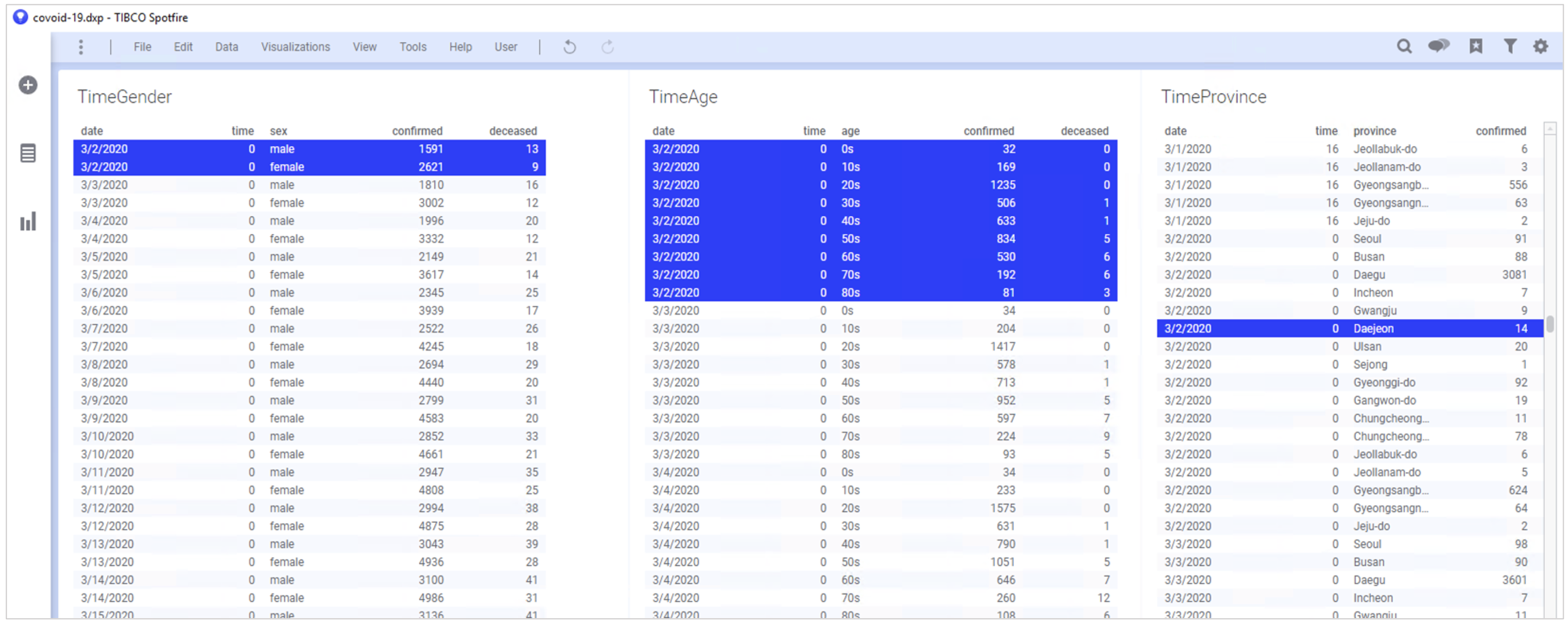Select the 3/3/2020 female row with 3002
The image size is (1568, 624).
point(309,202)
